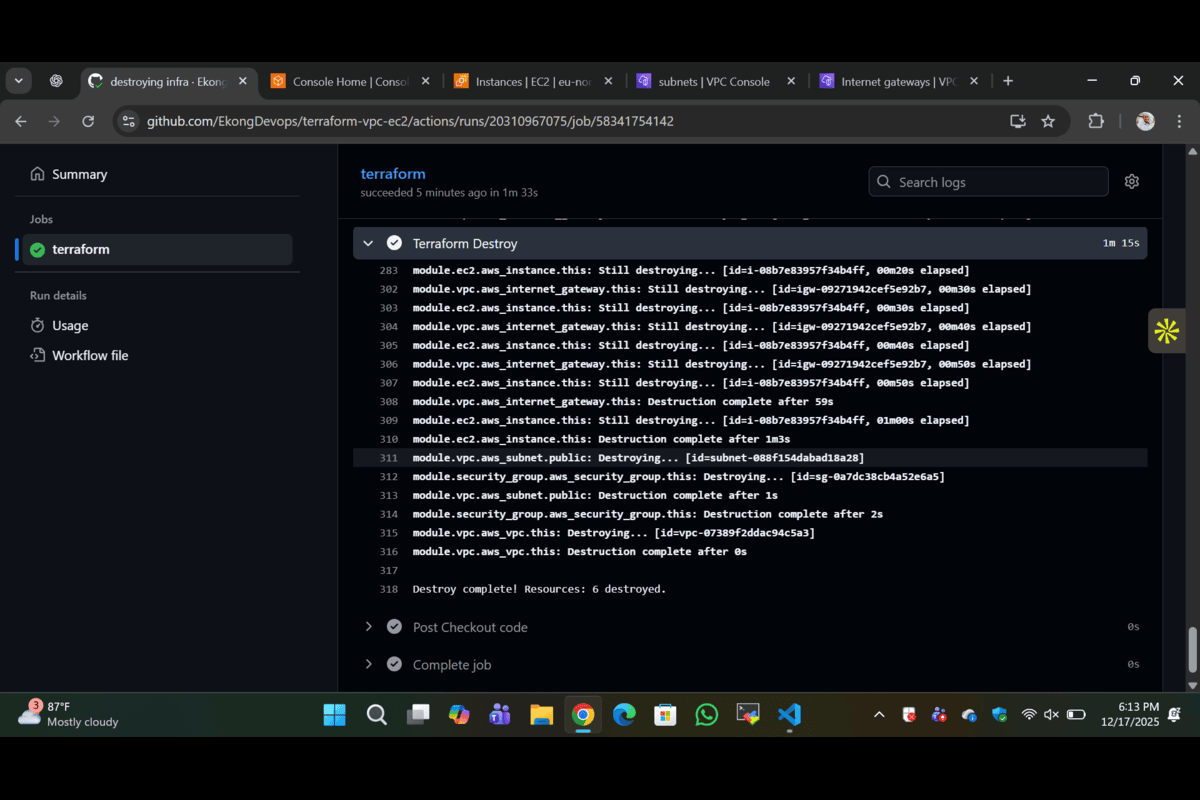The height and width of the screenshot is (800, 1200).
Task: Open the log settings gear icon
Action: coord(1131,182)
